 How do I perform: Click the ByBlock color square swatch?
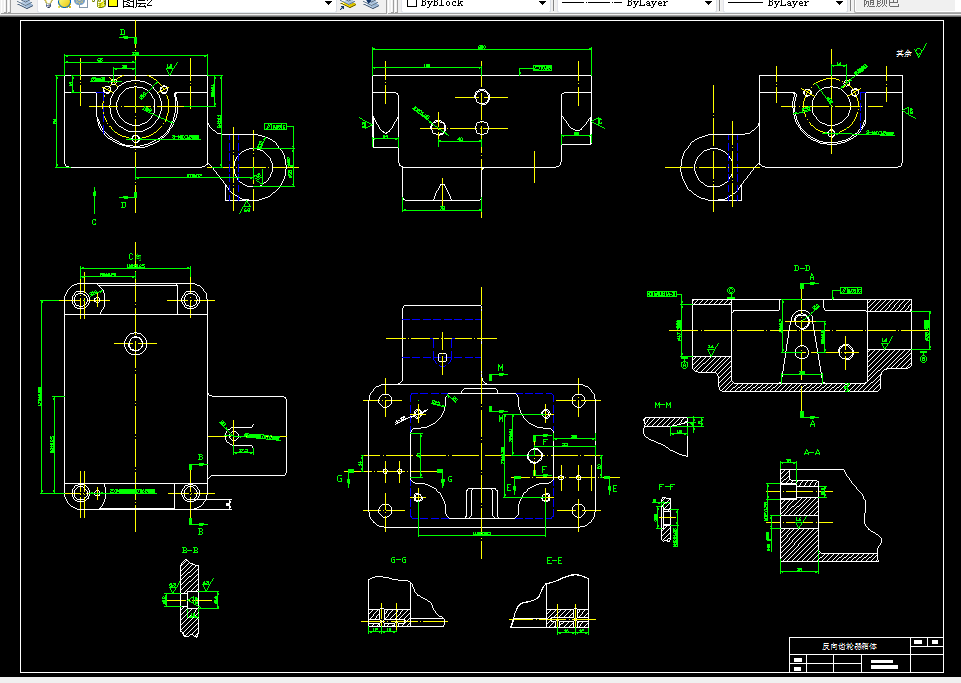(412, 3)
